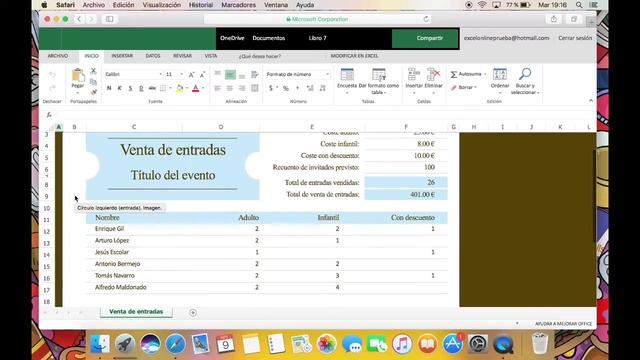The width and height of the screenshot is (640, 360).
Task: Toggle wrap text
Action: (x=255, y=74)
